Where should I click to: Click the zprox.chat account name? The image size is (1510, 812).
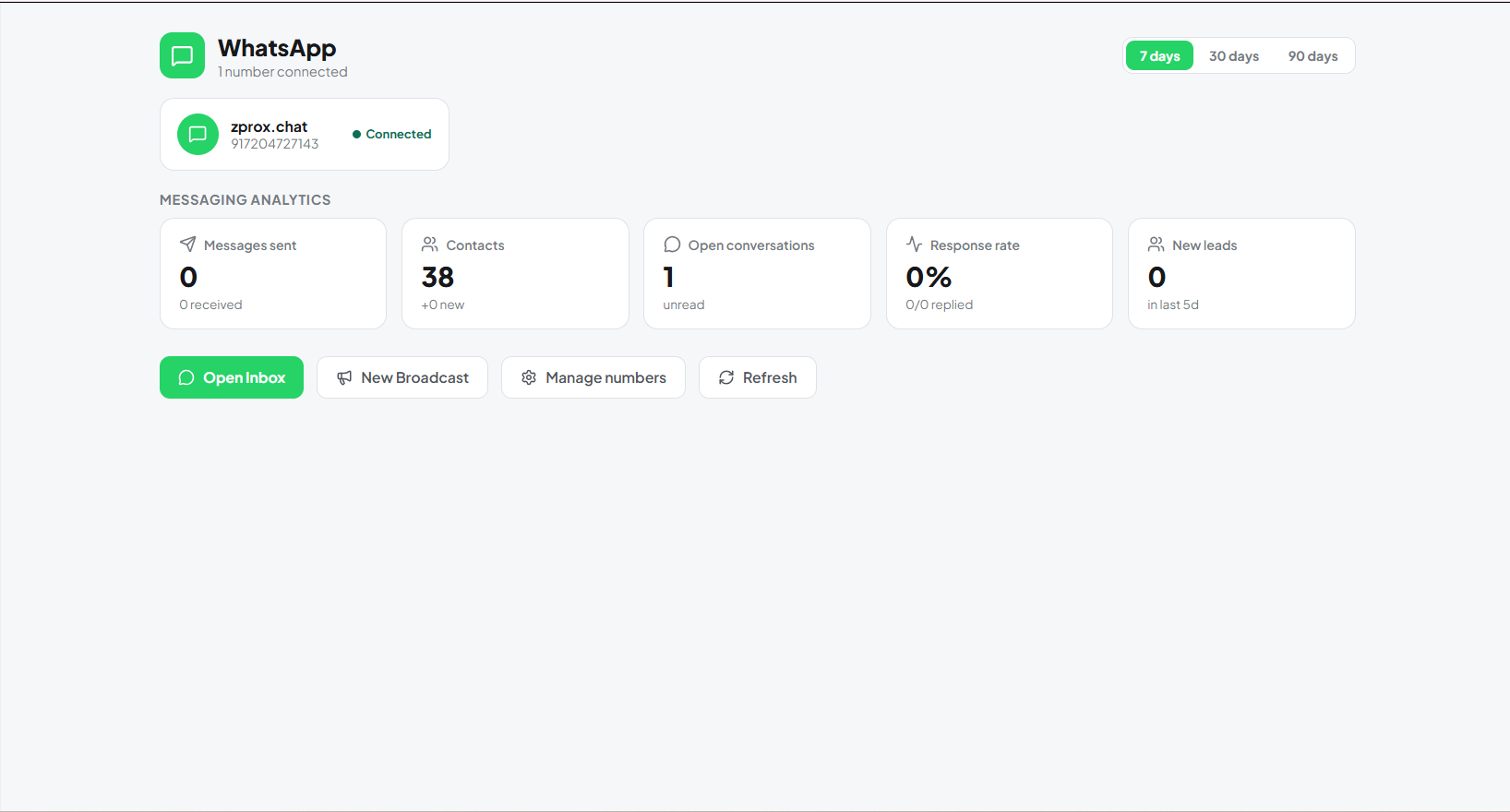click(x=270, y=126)
